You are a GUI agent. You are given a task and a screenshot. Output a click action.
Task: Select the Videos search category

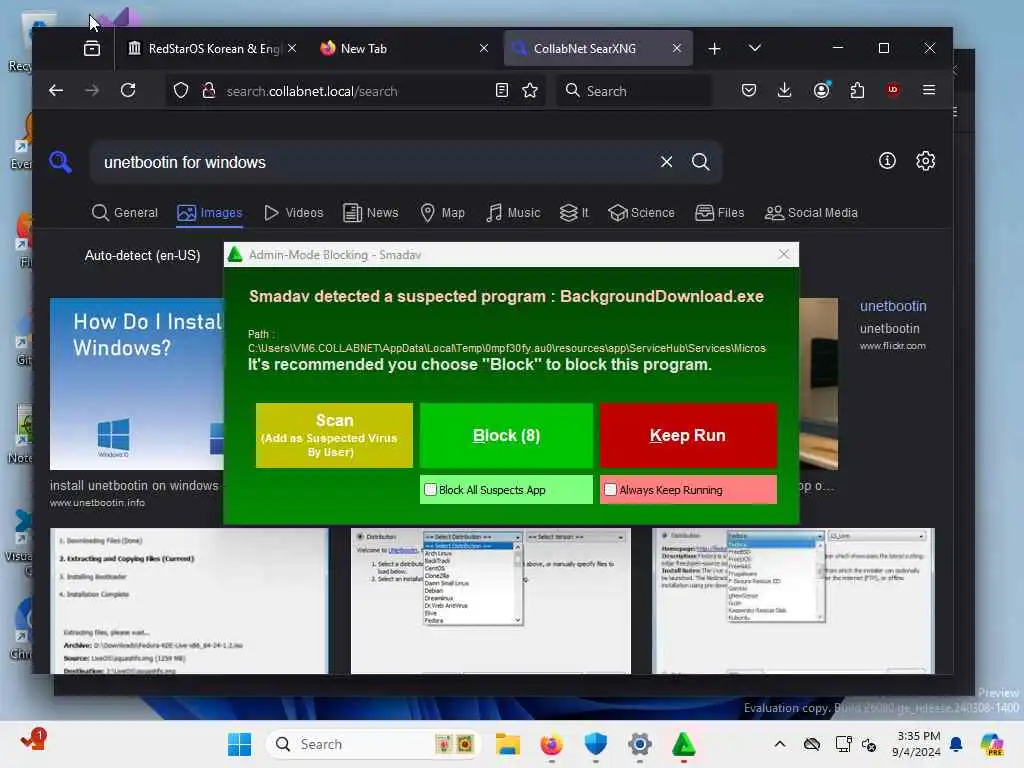pyautogui.click(x=293, y=213)
